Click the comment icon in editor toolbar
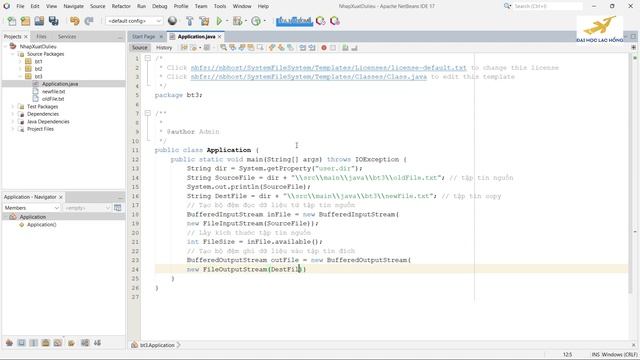Viewport: 640px width, 360px height. 345,48
